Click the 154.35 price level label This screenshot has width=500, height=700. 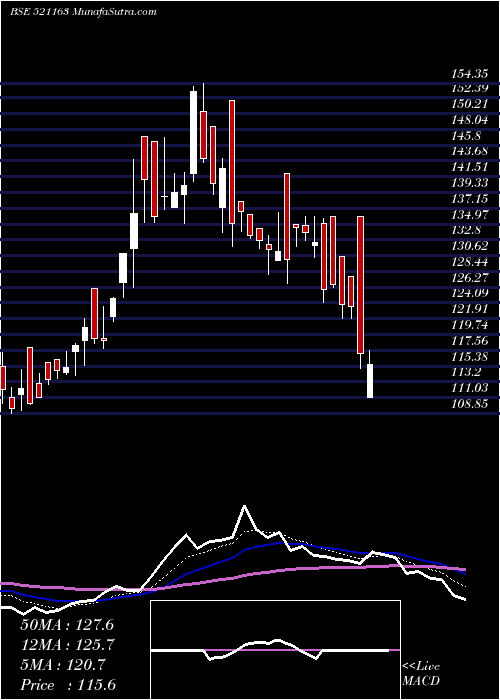pos(468,74)
